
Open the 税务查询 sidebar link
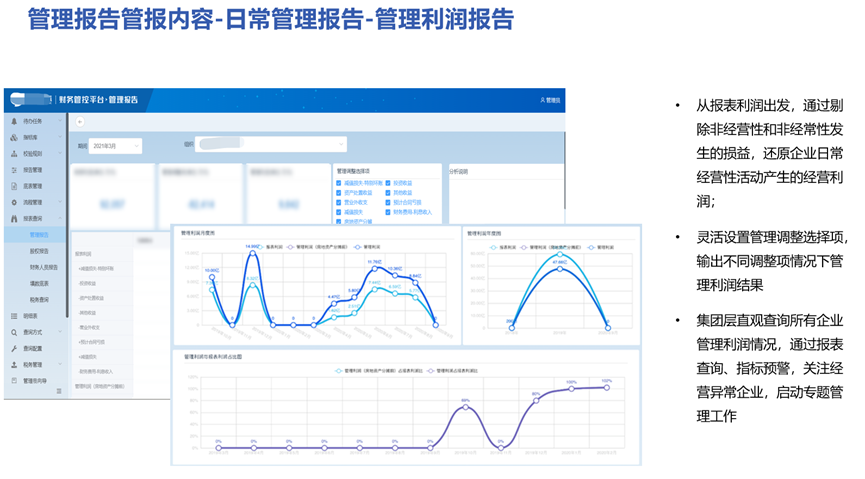(39, 299)
